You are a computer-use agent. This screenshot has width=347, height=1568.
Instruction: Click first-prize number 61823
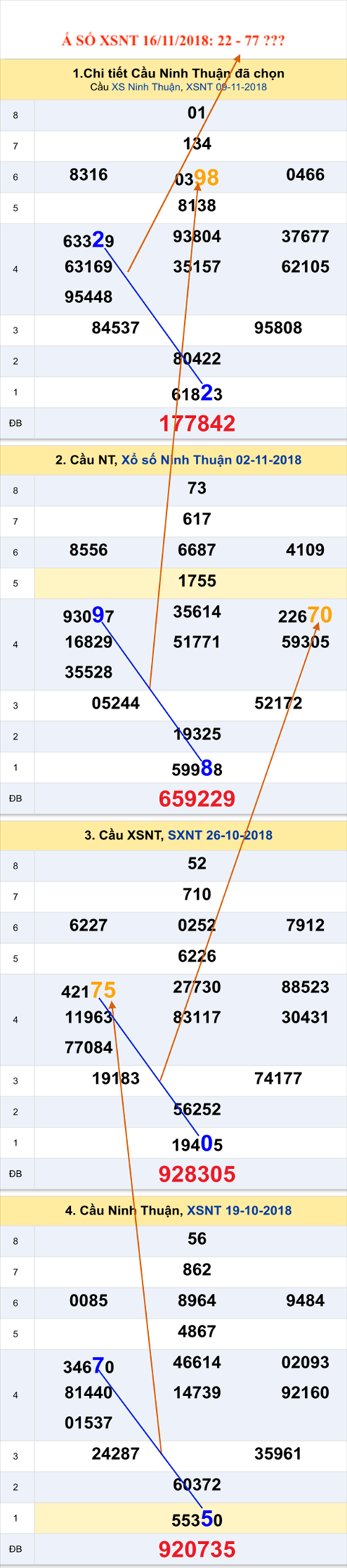coord(197,393)
